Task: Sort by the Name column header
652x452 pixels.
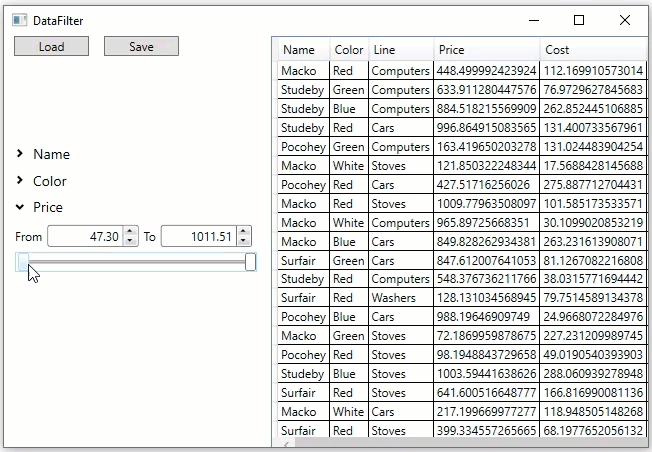Action: tap(298, 50)
